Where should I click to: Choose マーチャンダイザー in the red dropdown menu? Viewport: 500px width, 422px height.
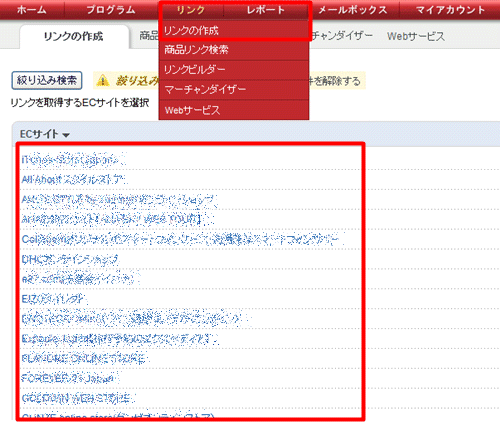[234, 89]
